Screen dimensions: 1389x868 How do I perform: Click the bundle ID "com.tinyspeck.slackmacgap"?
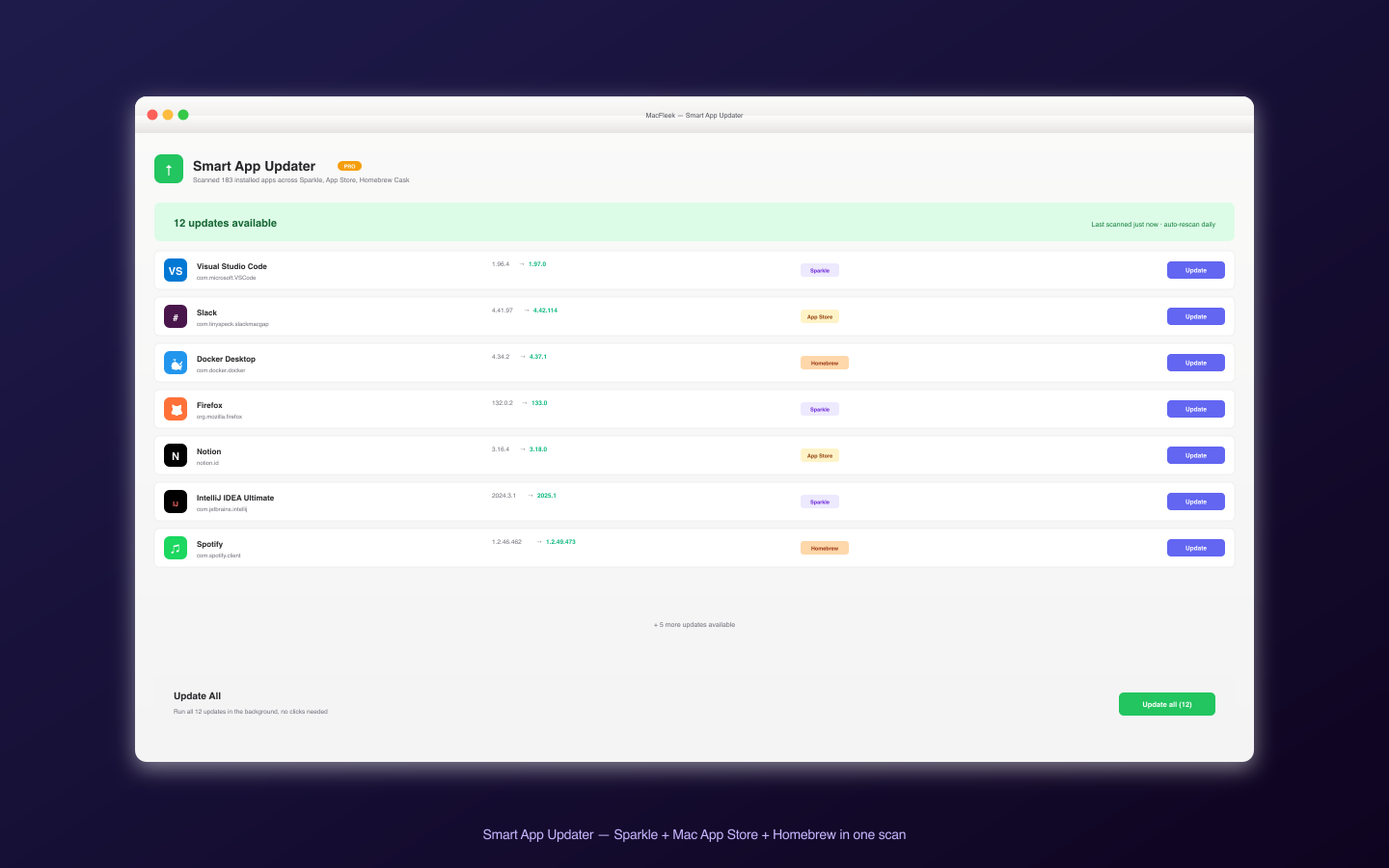tap(232, 324)
